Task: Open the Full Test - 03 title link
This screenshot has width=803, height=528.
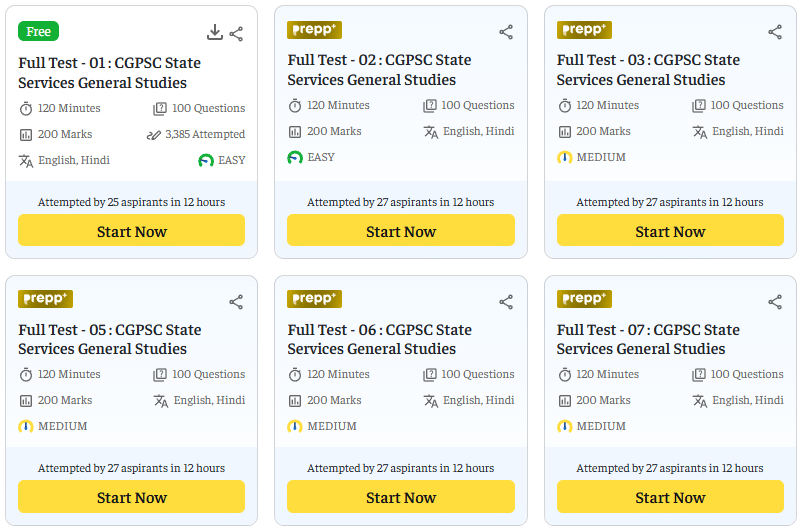Action: pyautogui.click(x=648, y=70)
